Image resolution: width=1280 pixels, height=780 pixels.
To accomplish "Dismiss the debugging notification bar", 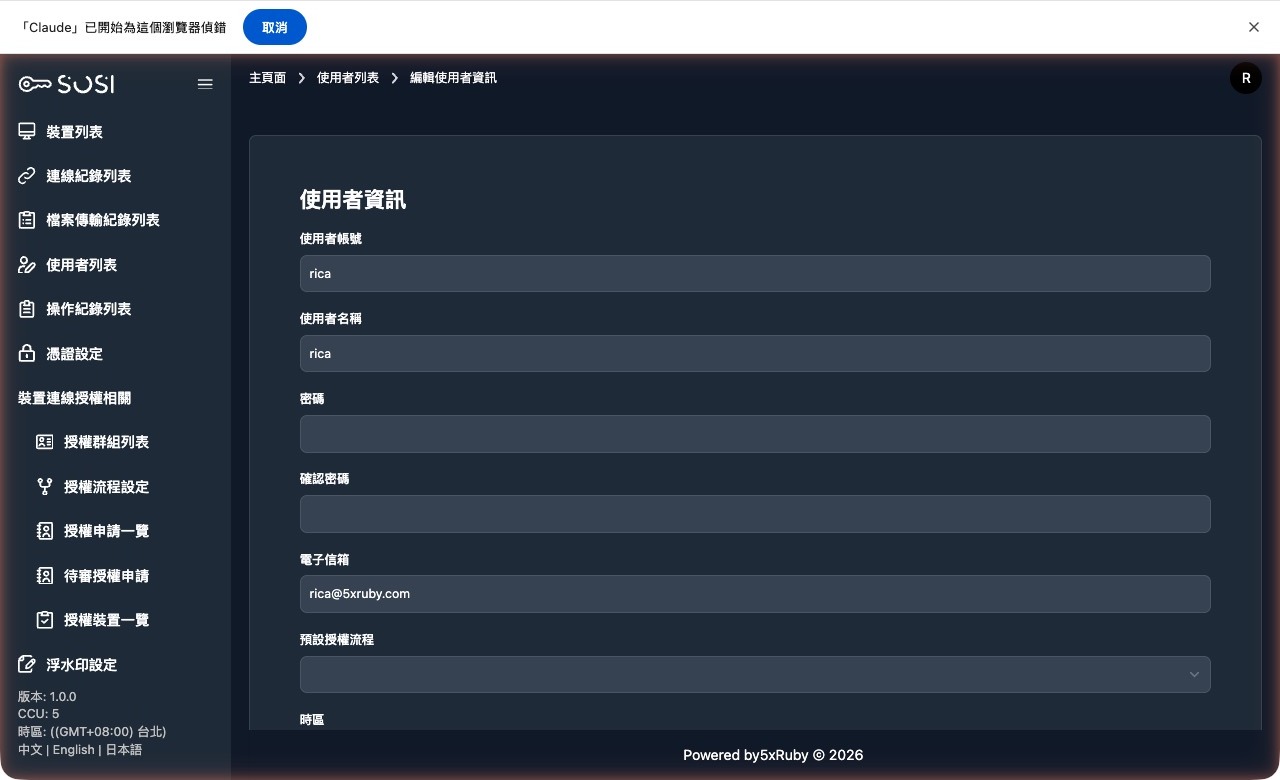I will coord(1253,27).
